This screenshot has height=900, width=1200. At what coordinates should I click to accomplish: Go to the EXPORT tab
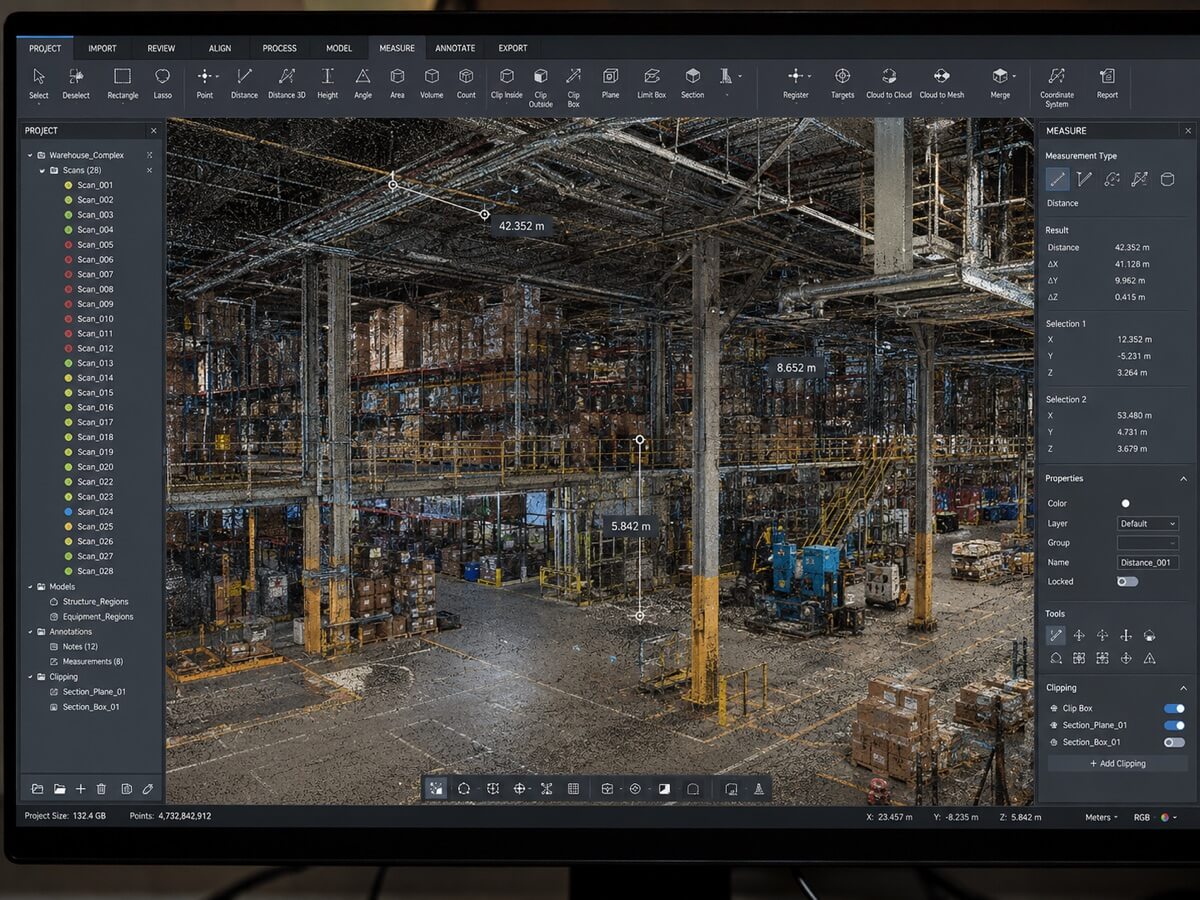point(513,48)
